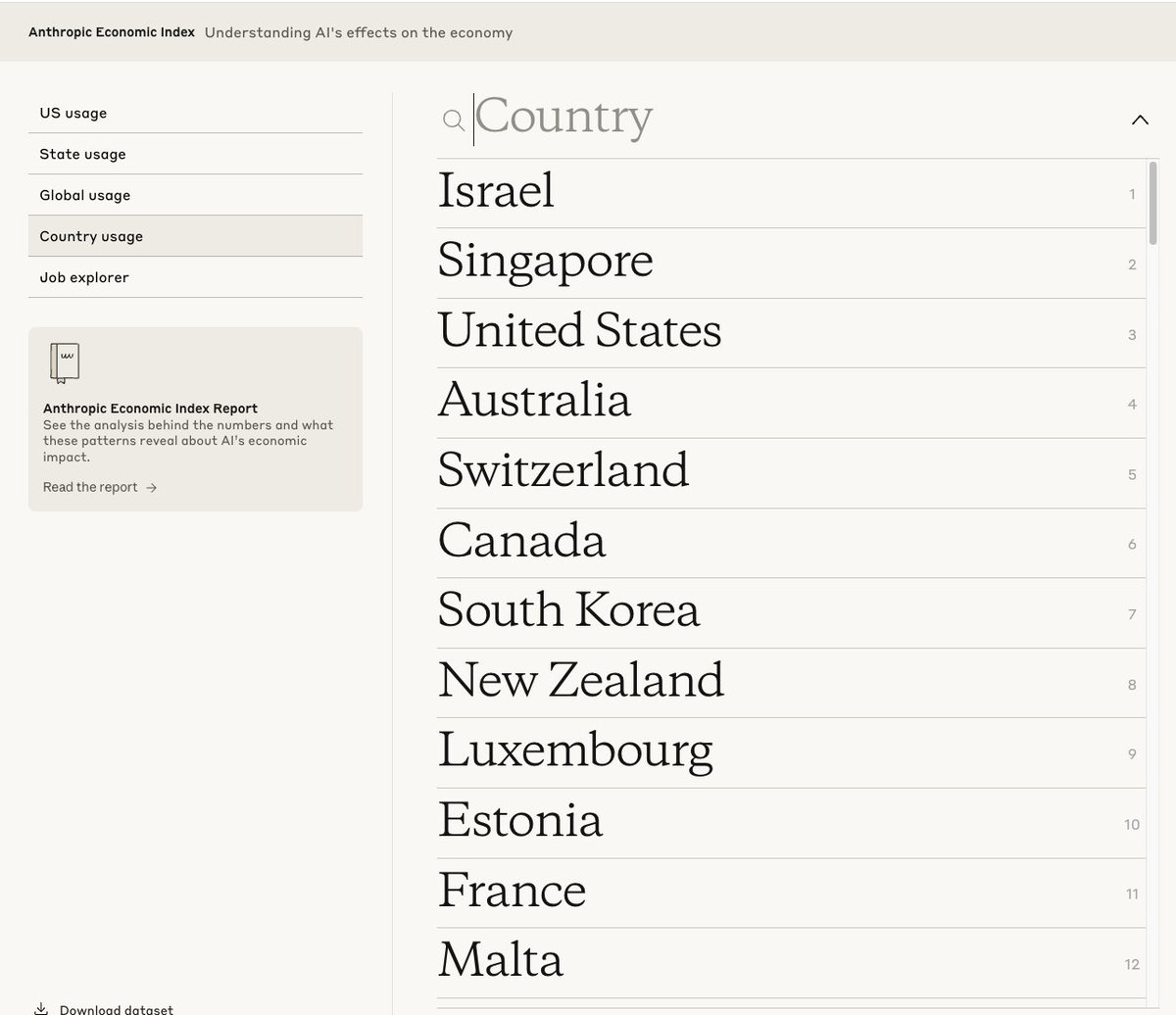
Task: Click the search magnifier icon
Action: (x=453, y=121)
